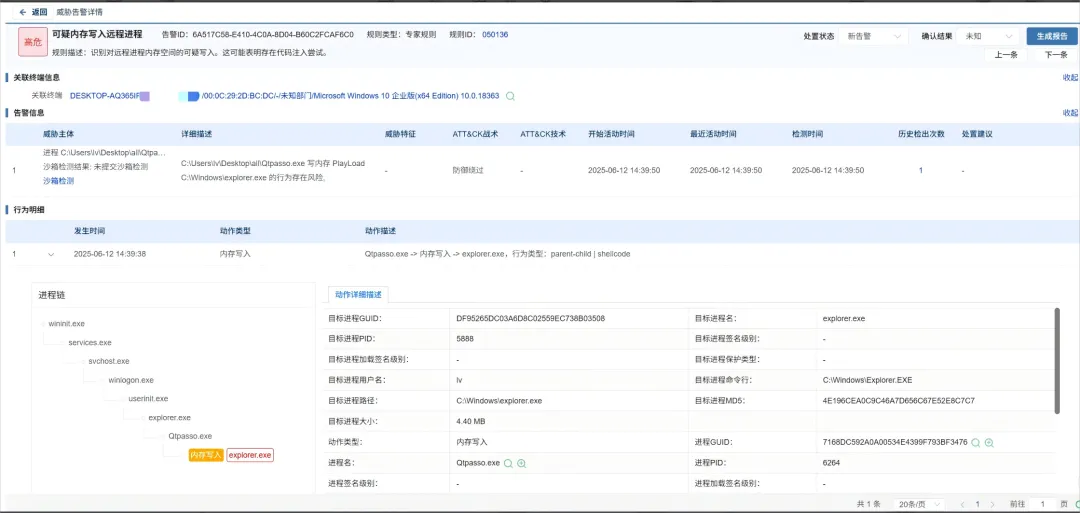Open rule ID 050136 link

click(495, 34)
